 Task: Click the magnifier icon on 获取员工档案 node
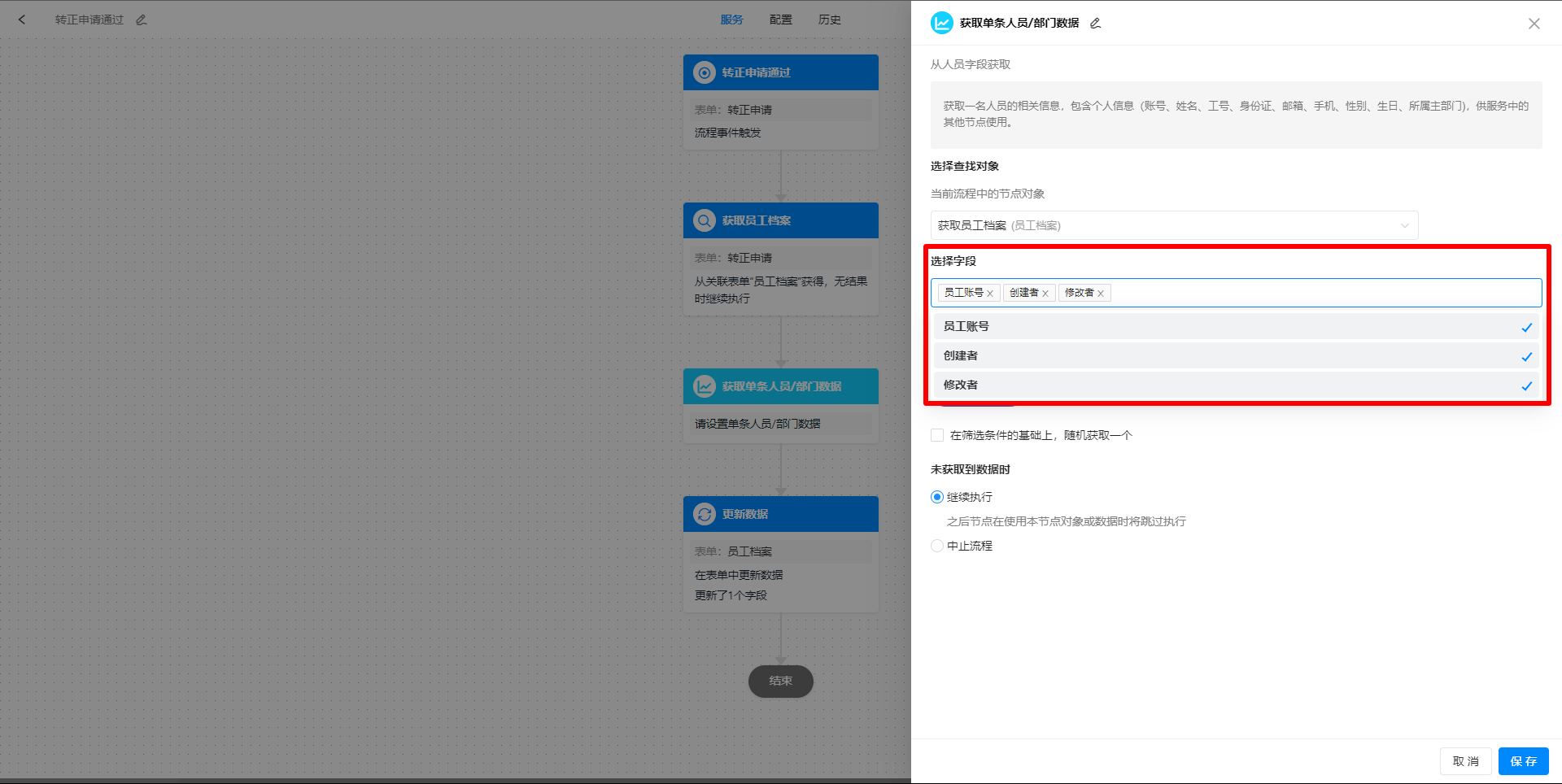pyautogui.click(x=704, y=220)
